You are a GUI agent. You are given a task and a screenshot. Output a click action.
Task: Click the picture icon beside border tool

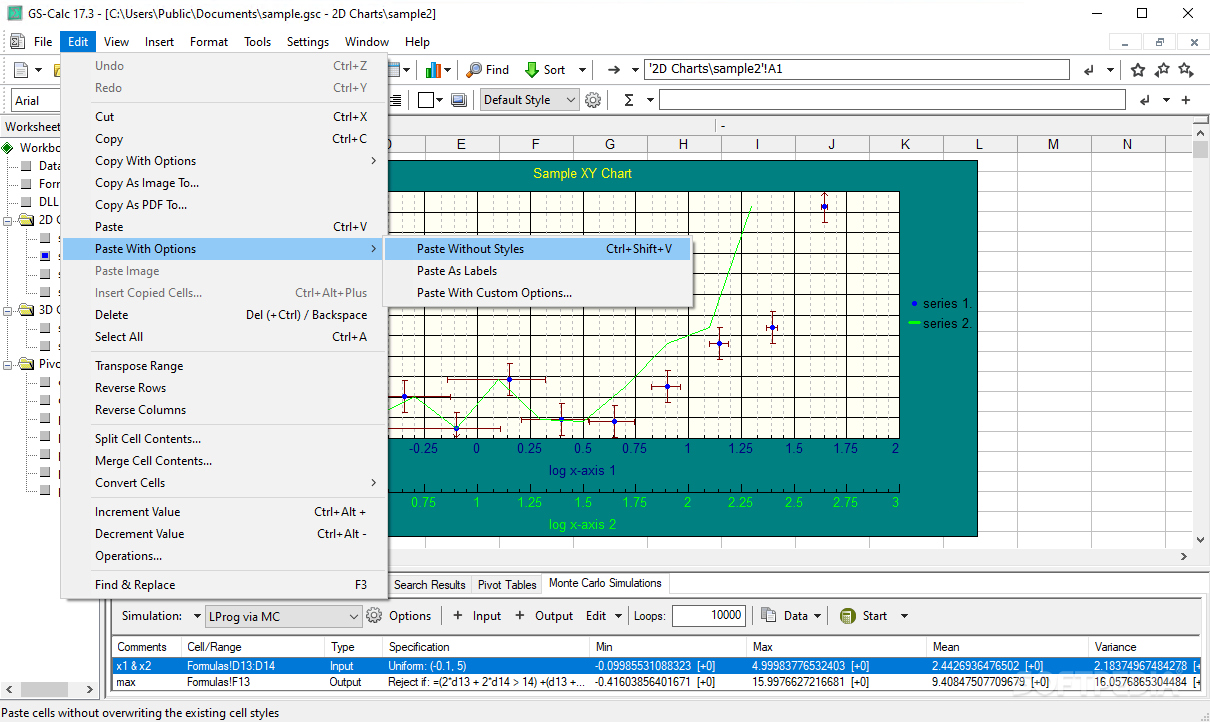click(459, 100)
